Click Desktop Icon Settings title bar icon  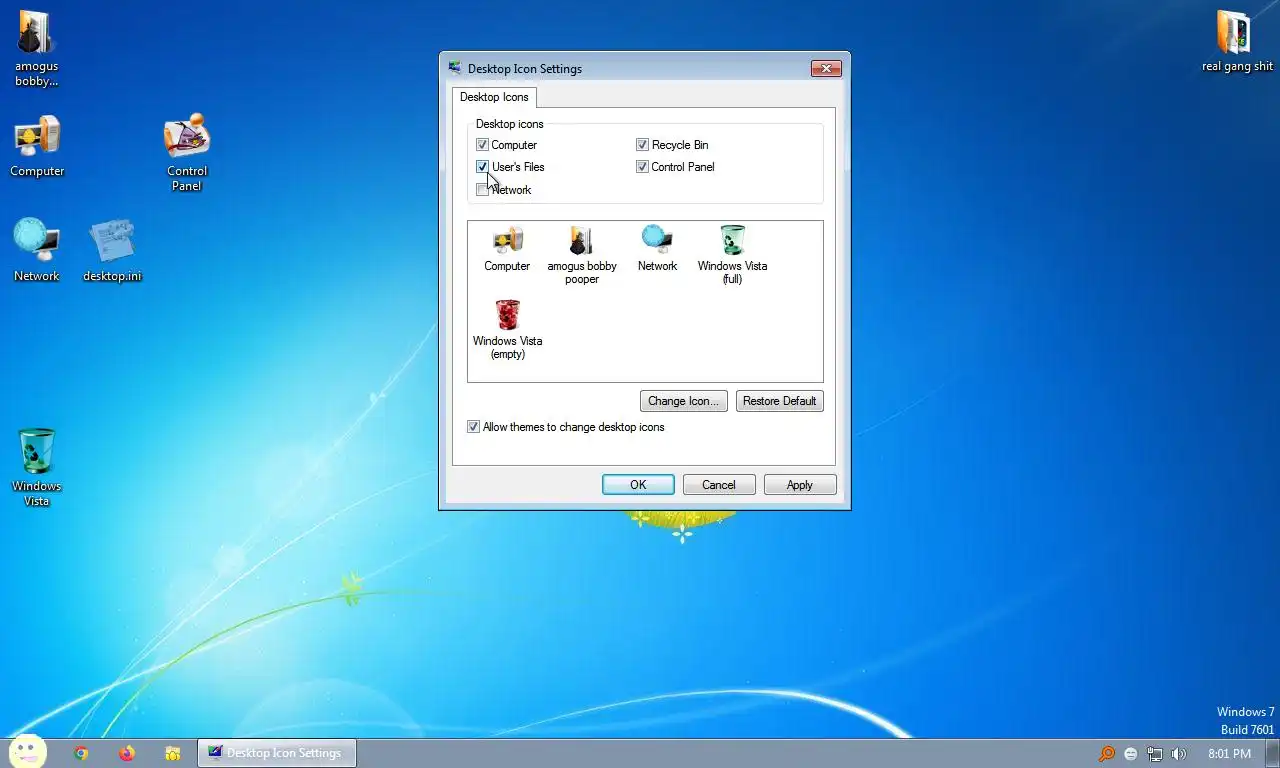[x=456, y=68]
